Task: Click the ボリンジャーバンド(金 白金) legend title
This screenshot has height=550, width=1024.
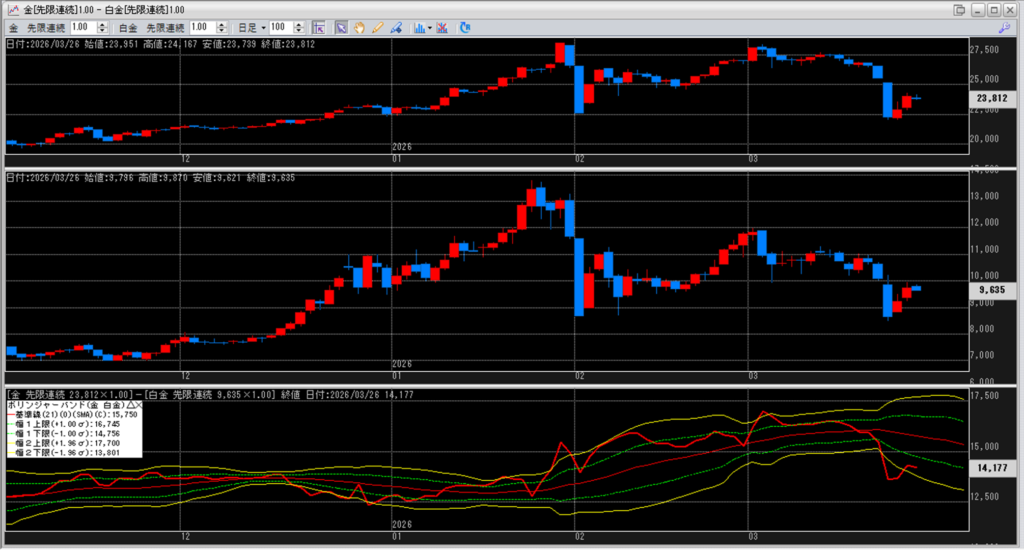Action: [x=65, y=405]
